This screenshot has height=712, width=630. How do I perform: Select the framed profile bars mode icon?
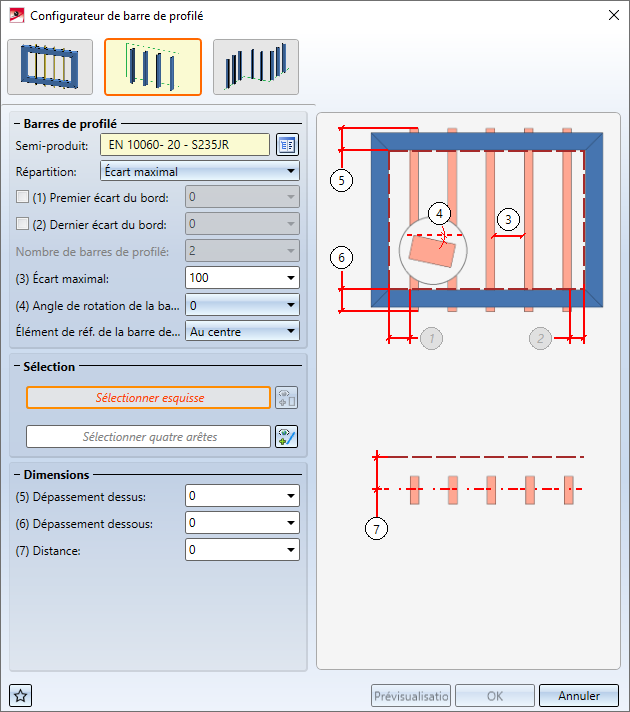50,67
